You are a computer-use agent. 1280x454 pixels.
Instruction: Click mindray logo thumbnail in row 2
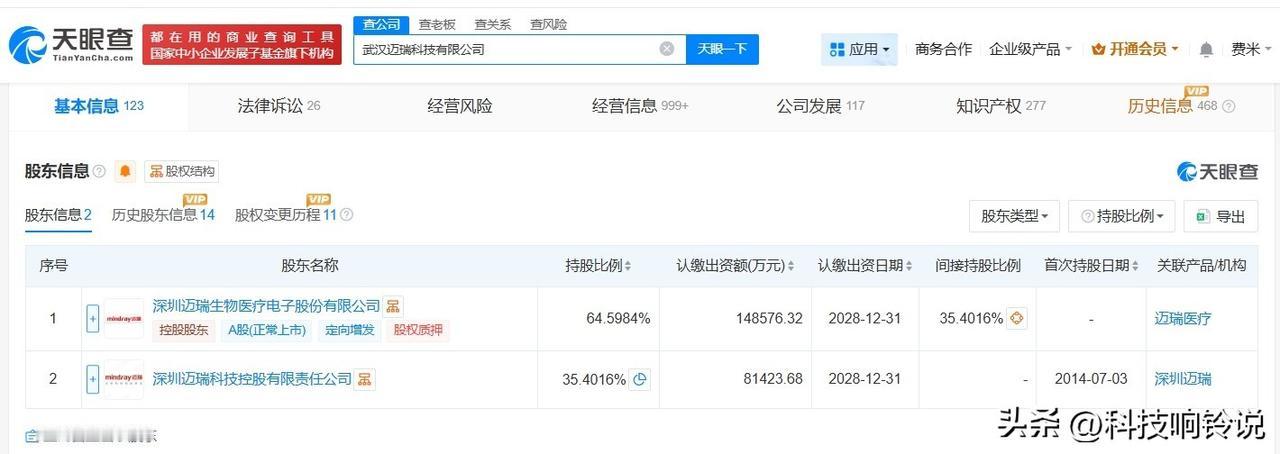click(124, 379)
